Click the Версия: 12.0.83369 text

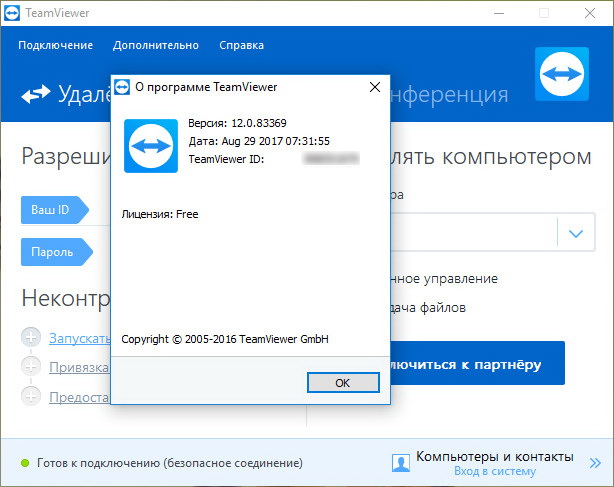(237, 123)
